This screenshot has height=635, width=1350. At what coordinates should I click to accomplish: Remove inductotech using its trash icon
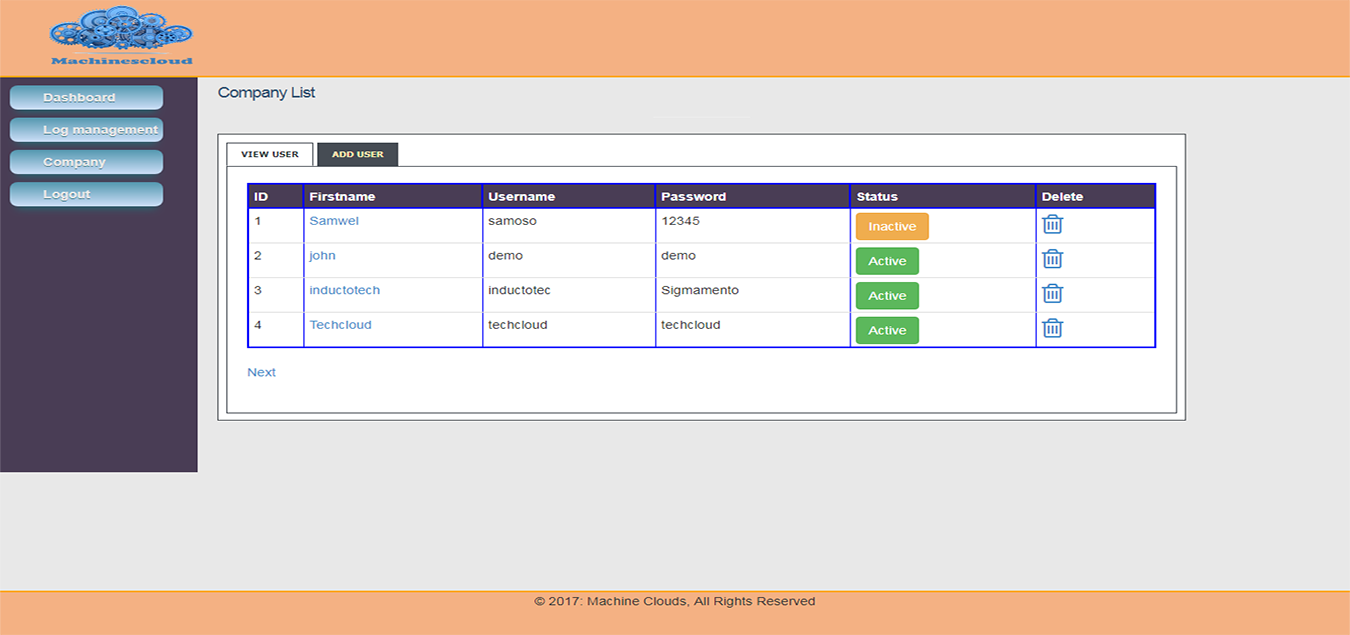1052,294
